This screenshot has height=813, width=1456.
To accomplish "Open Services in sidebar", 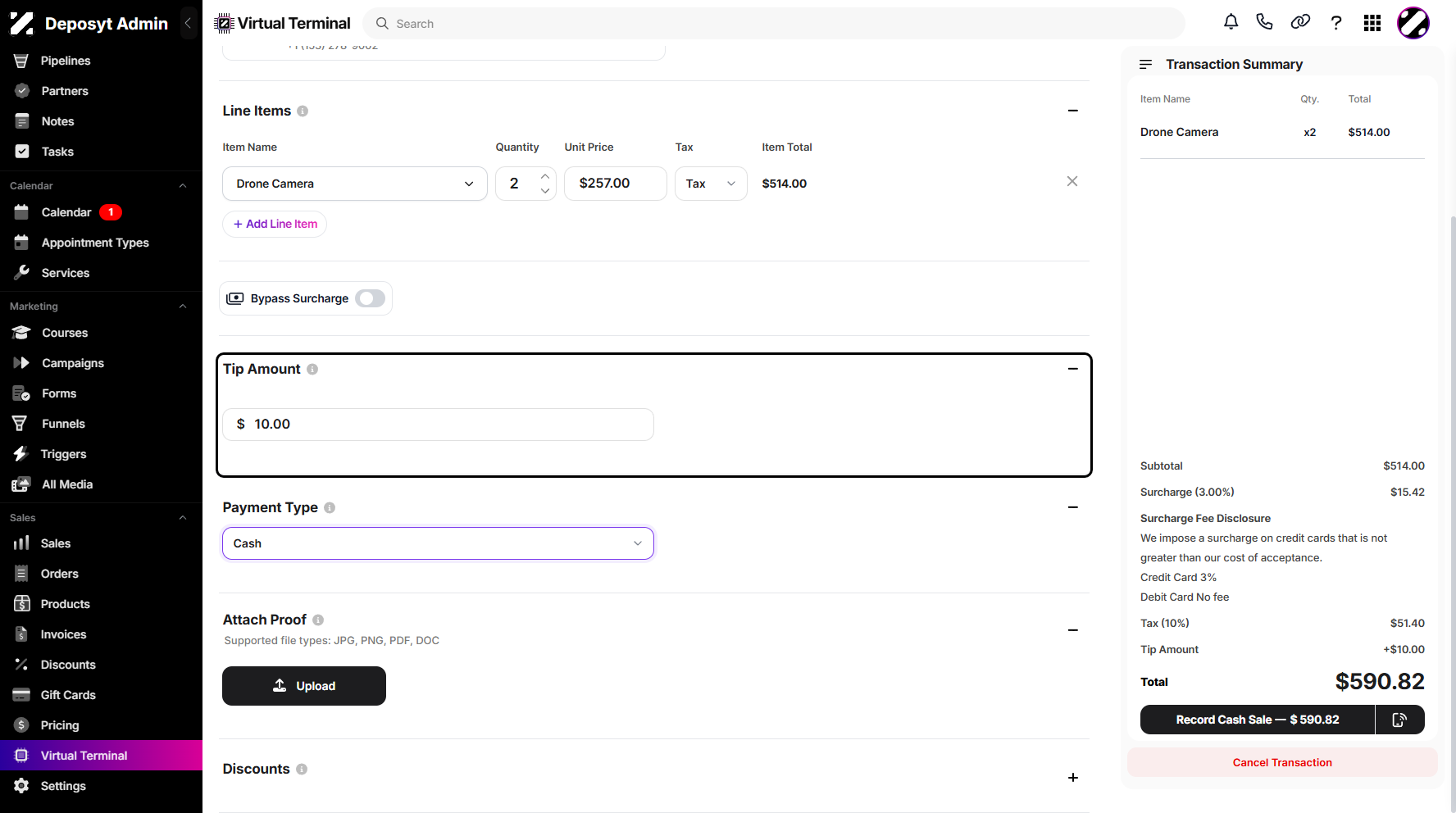I will pos(101,273).
